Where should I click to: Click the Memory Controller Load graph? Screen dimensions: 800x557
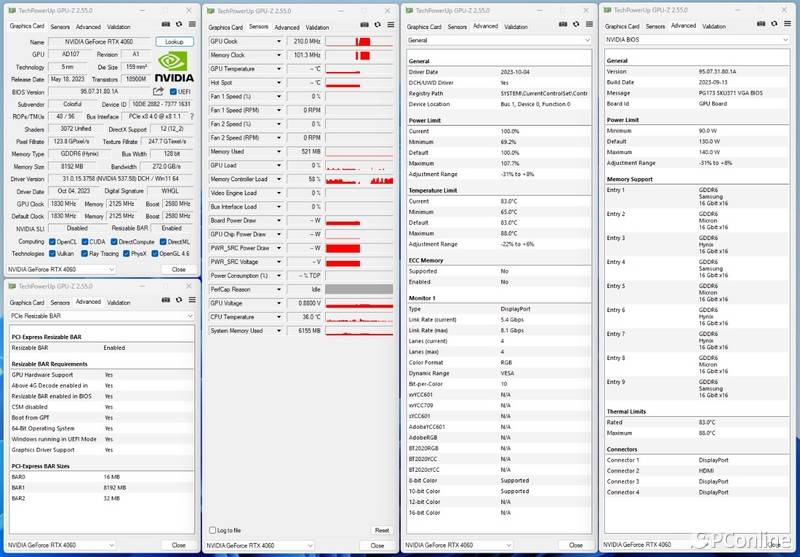pos(359,179)
